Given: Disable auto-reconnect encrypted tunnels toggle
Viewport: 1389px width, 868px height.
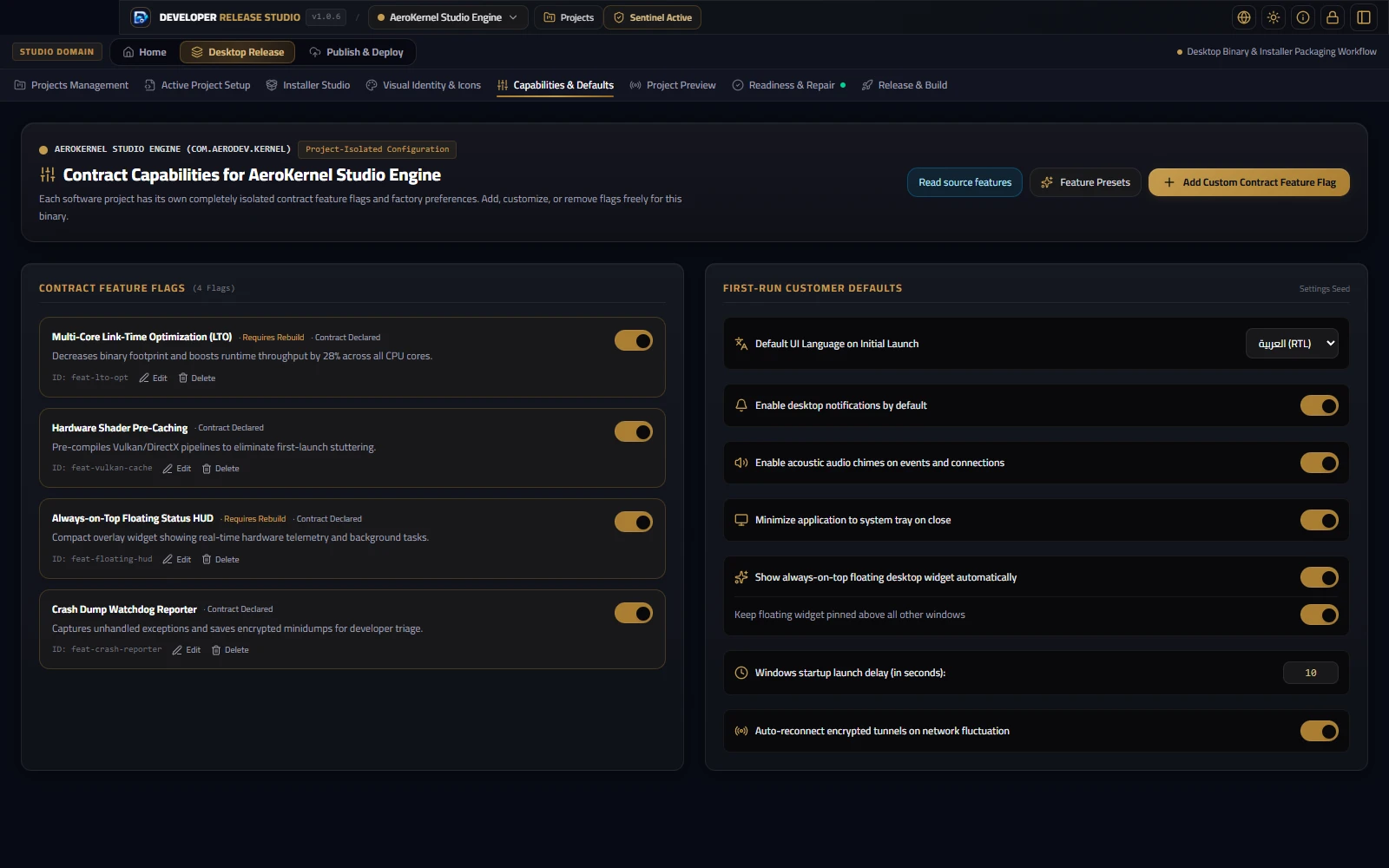Looking at the screenshot, I should coord(1320,731).
